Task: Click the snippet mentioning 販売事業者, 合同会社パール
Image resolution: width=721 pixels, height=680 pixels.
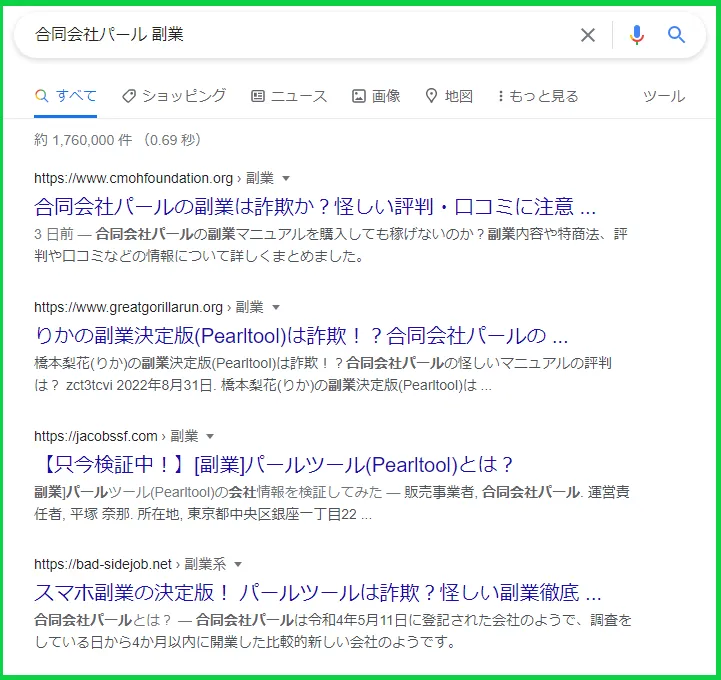Action: [x=332, y=503]
